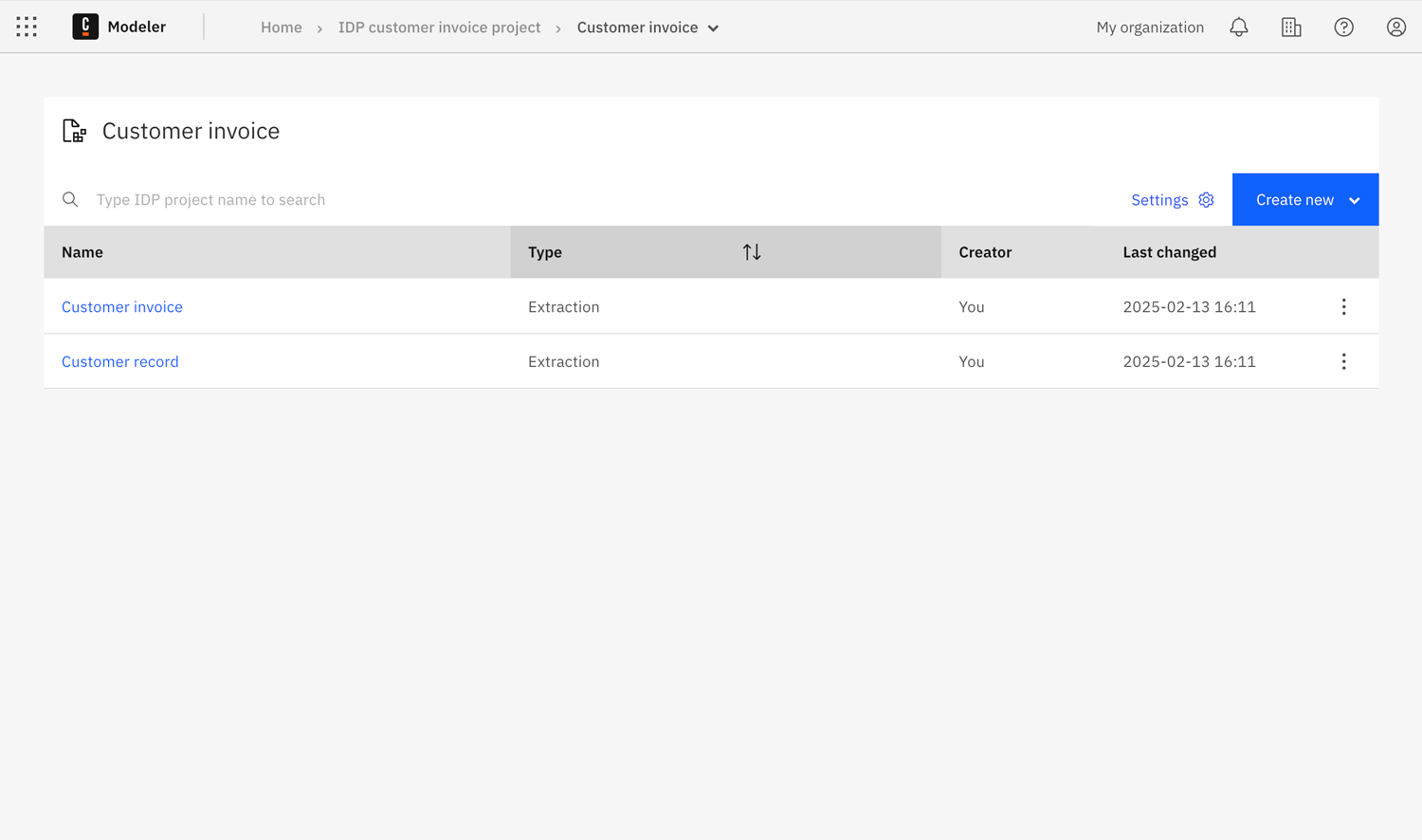This screenshot has width=1422, height=840.
Task: Open the Settings gear icon
Action: click(1206, 200)
